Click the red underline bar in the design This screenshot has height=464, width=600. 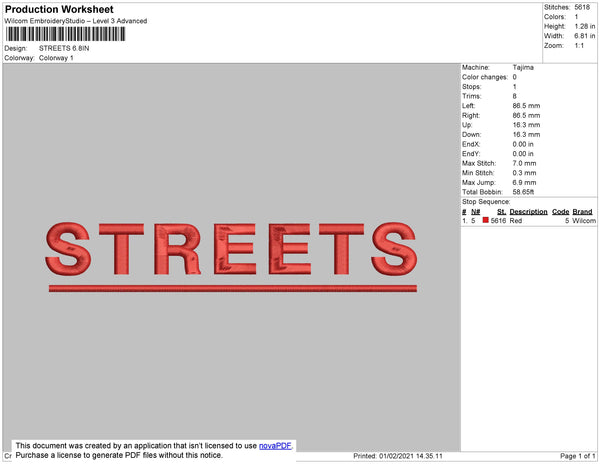tap(233, 288)
